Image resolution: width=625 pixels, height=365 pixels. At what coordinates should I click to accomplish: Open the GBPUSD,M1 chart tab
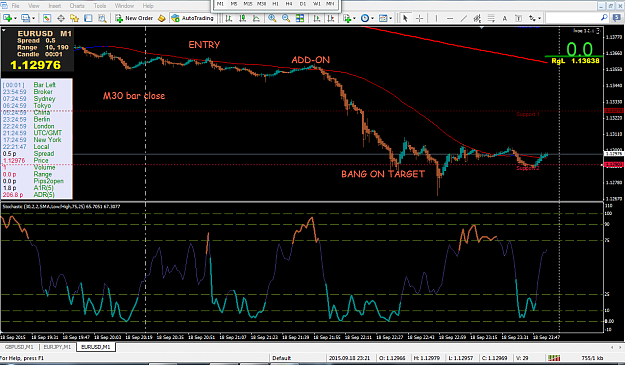pos(18,347)
